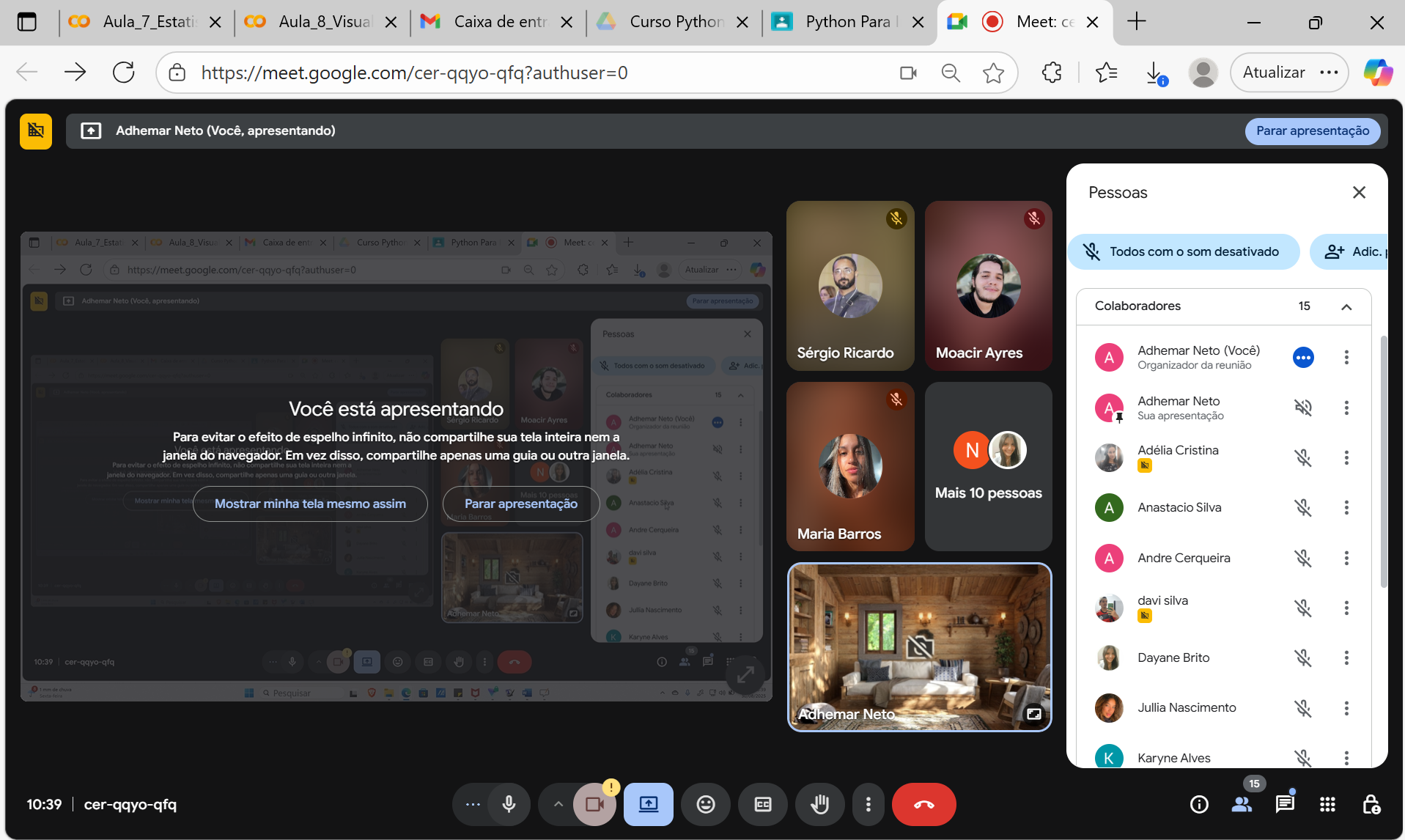Hang up the call with red button
The width and height of the screenshot is (1405, 840).
click(x=924, y=805)
